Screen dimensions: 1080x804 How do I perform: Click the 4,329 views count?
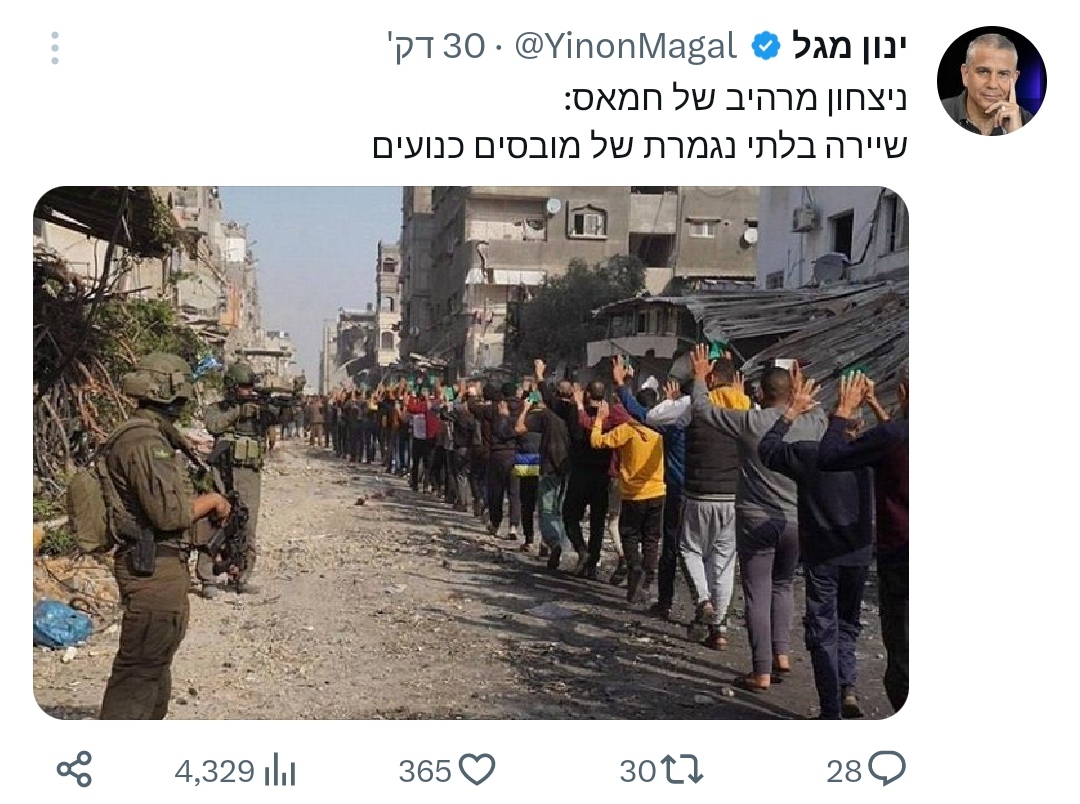[x=215, y=771]
